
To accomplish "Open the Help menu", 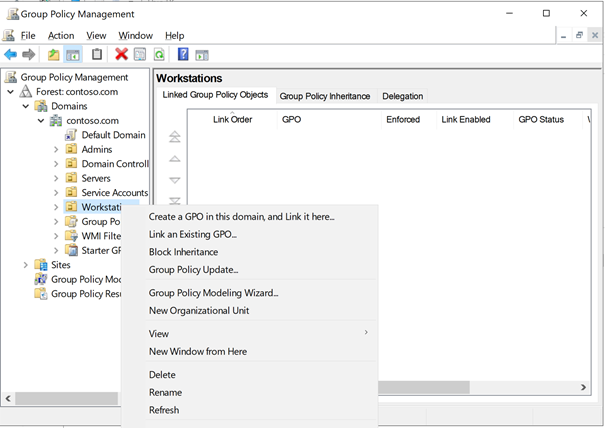I will pos(174,36).
